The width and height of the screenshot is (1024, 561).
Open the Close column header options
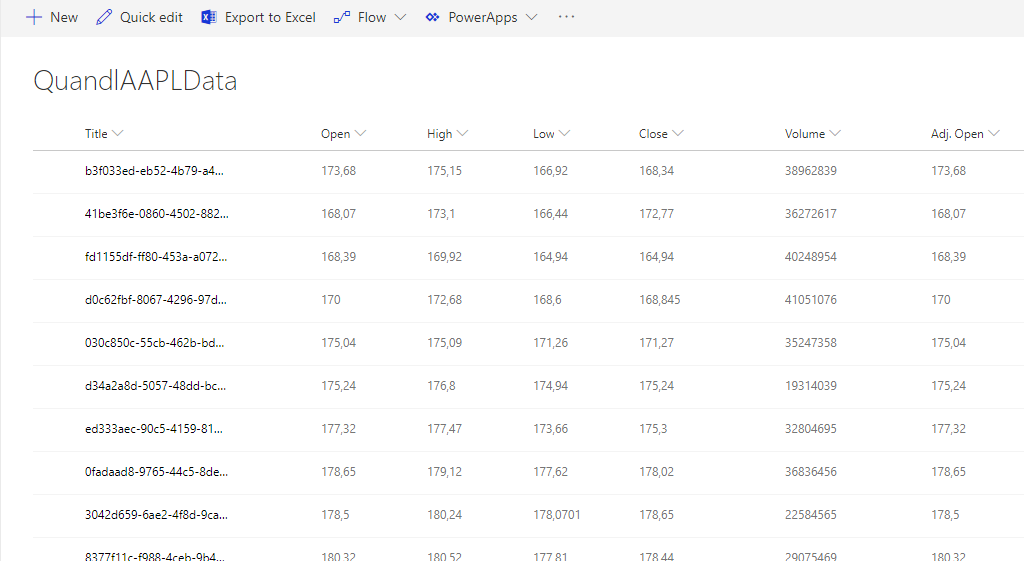tap(661, 134)
